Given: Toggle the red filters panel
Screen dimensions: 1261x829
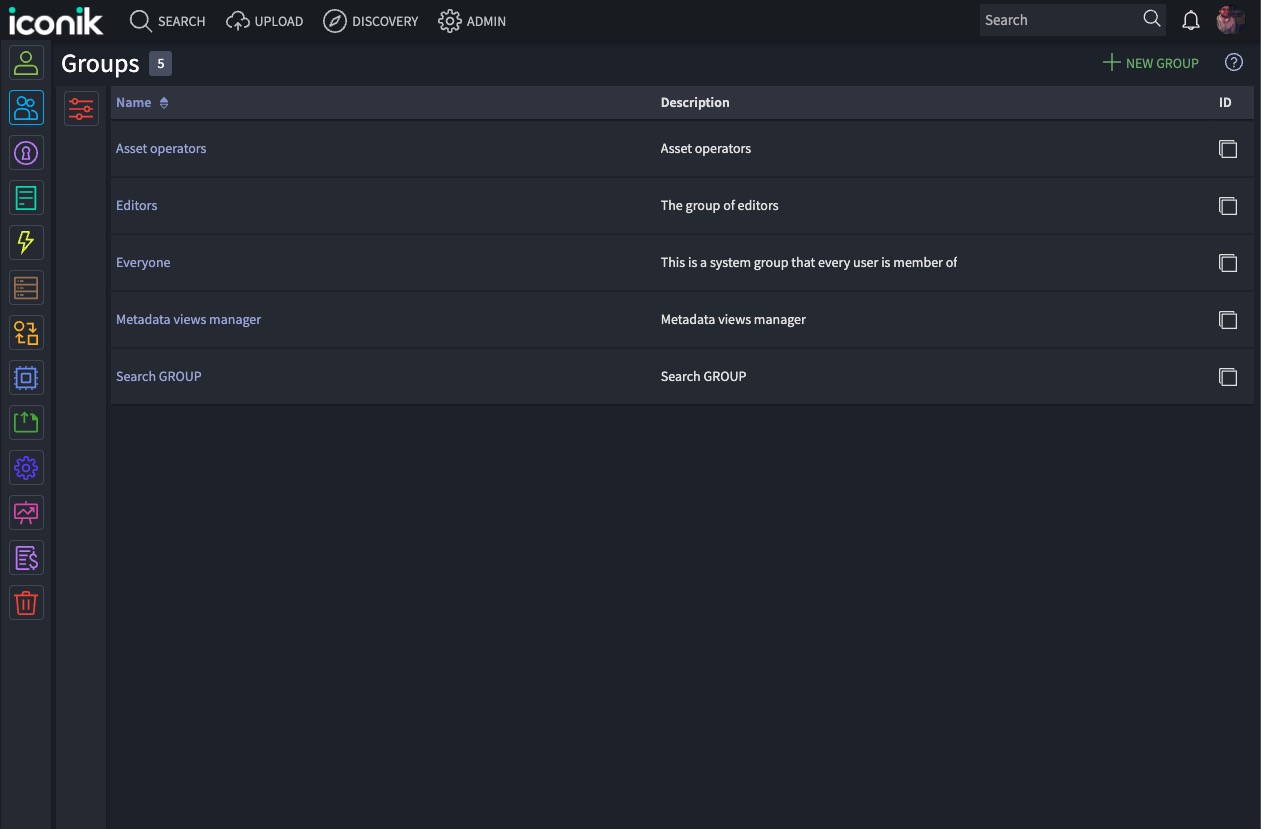Looking at the screenshot, I should point(81,108).
